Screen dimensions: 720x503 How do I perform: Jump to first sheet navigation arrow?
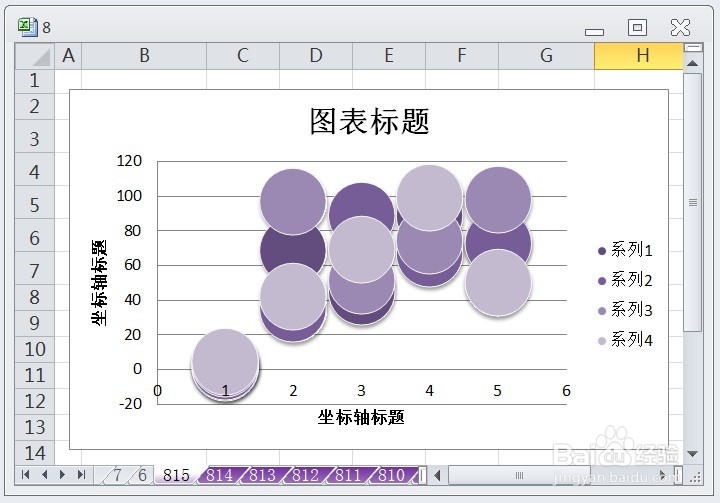tap(26, 475)
